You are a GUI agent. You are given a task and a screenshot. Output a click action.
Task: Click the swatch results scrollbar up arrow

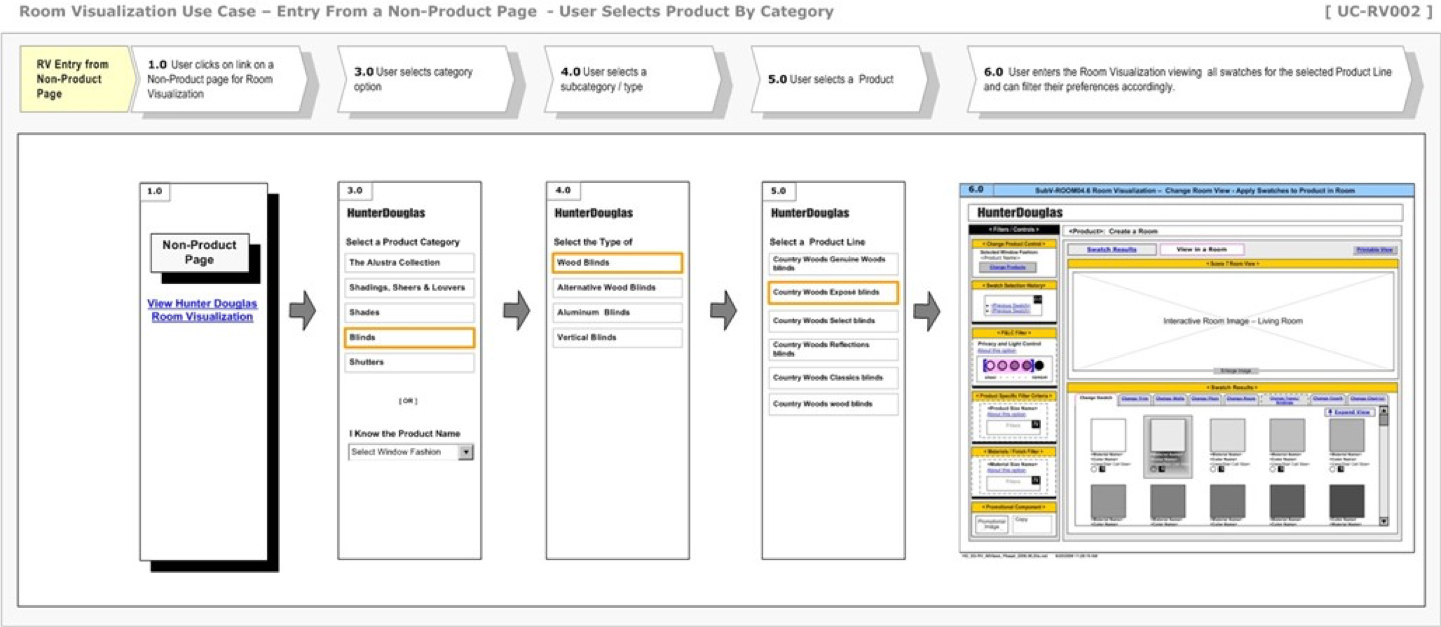pyautogui.click(x=1383, y=413)
